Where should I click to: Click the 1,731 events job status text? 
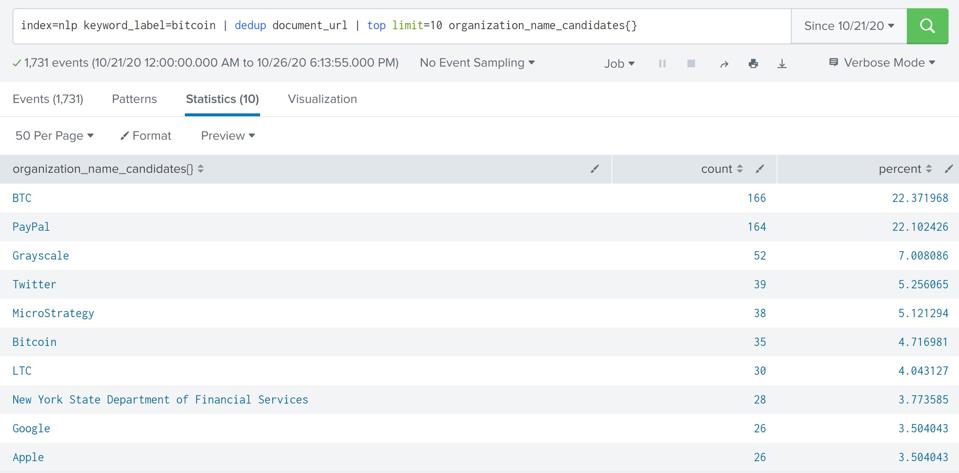pyautogui.click(x=206, y=62)
